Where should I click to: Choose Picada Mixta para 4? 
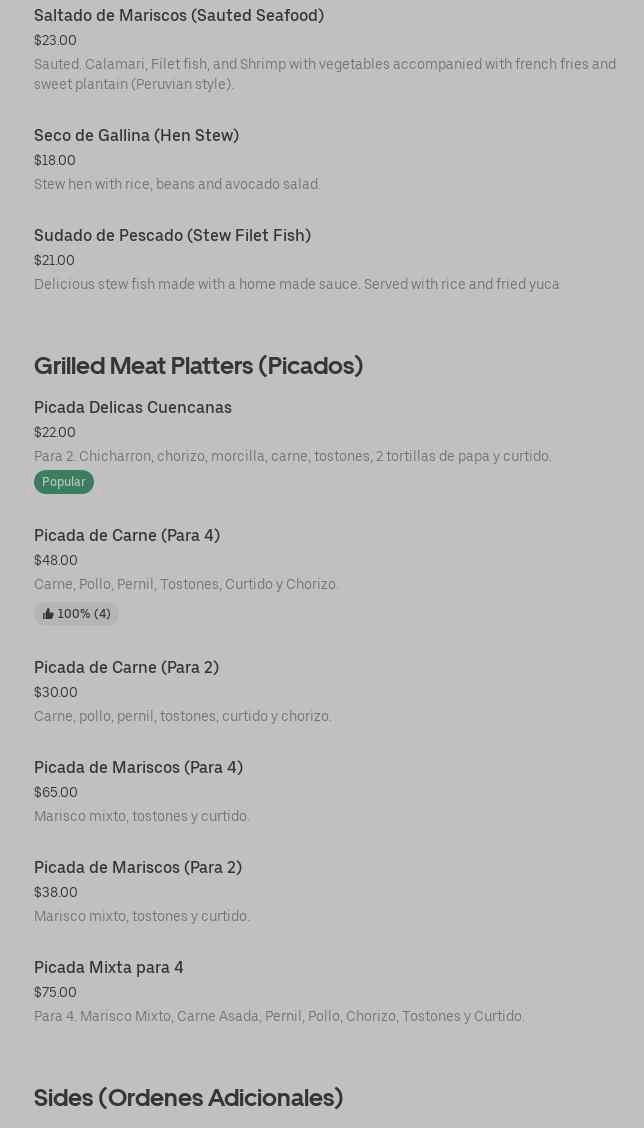coord(109,968)
